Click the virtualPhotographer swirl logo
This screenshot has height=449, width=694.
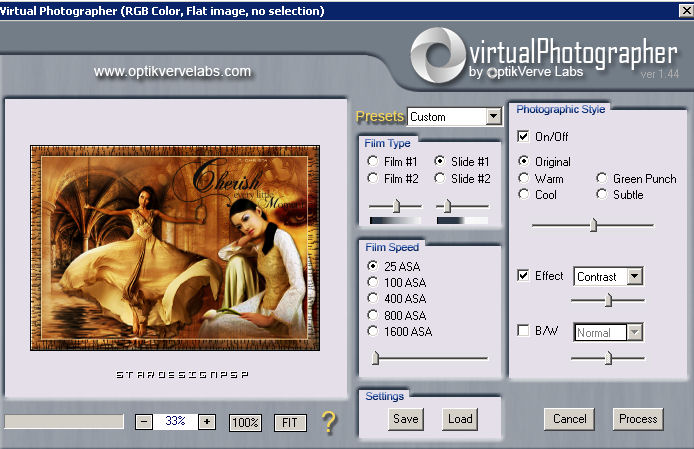437,55
